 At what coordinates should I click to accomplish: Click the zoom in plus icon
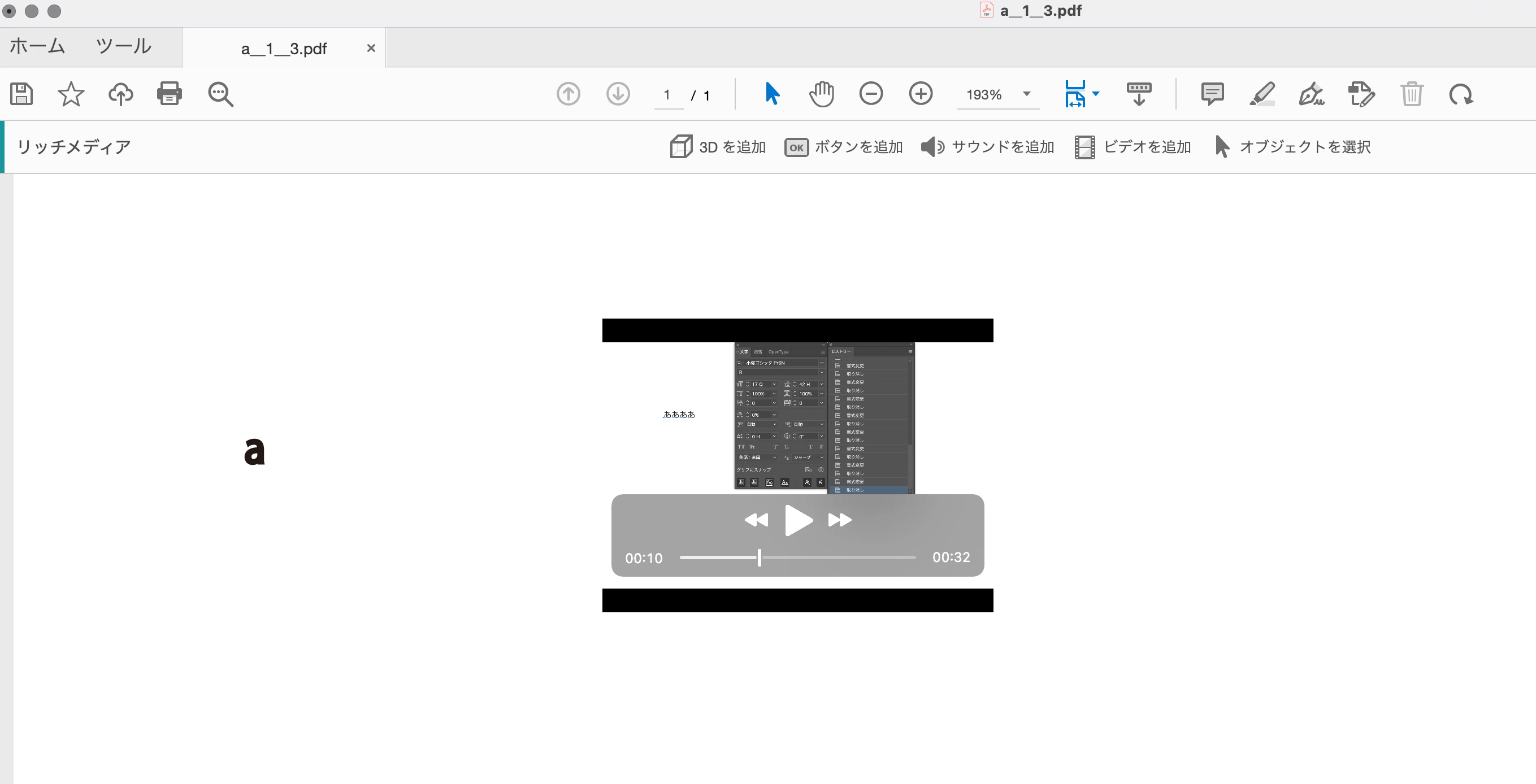[x=921, y=94]
